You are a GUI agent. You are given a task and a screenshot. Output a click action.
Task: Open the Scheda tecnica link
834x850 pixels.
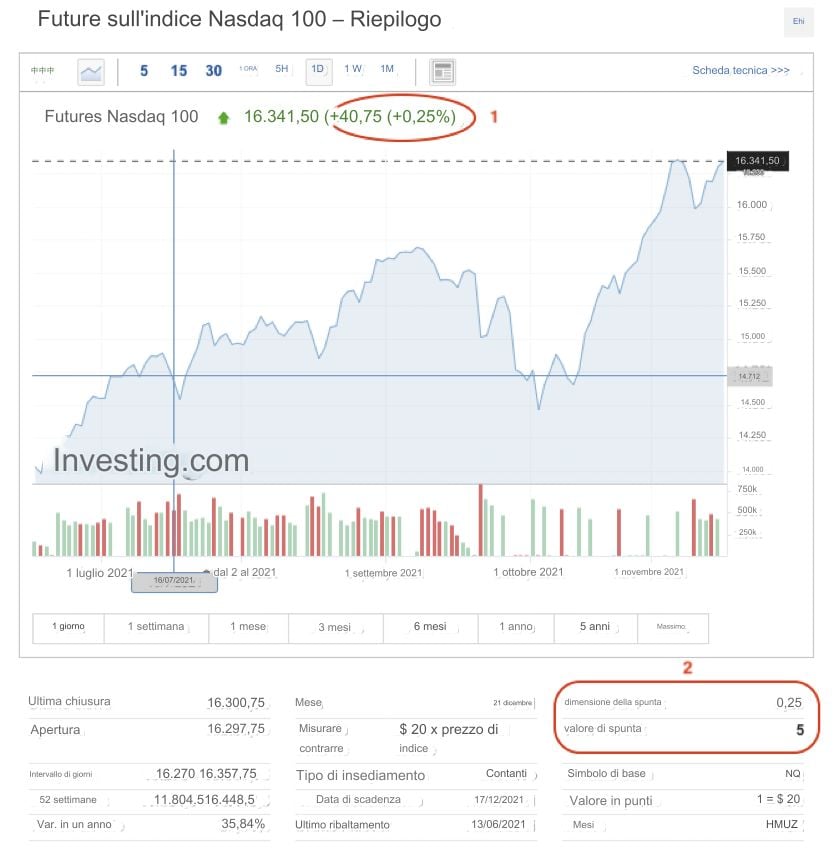point(740,71)
